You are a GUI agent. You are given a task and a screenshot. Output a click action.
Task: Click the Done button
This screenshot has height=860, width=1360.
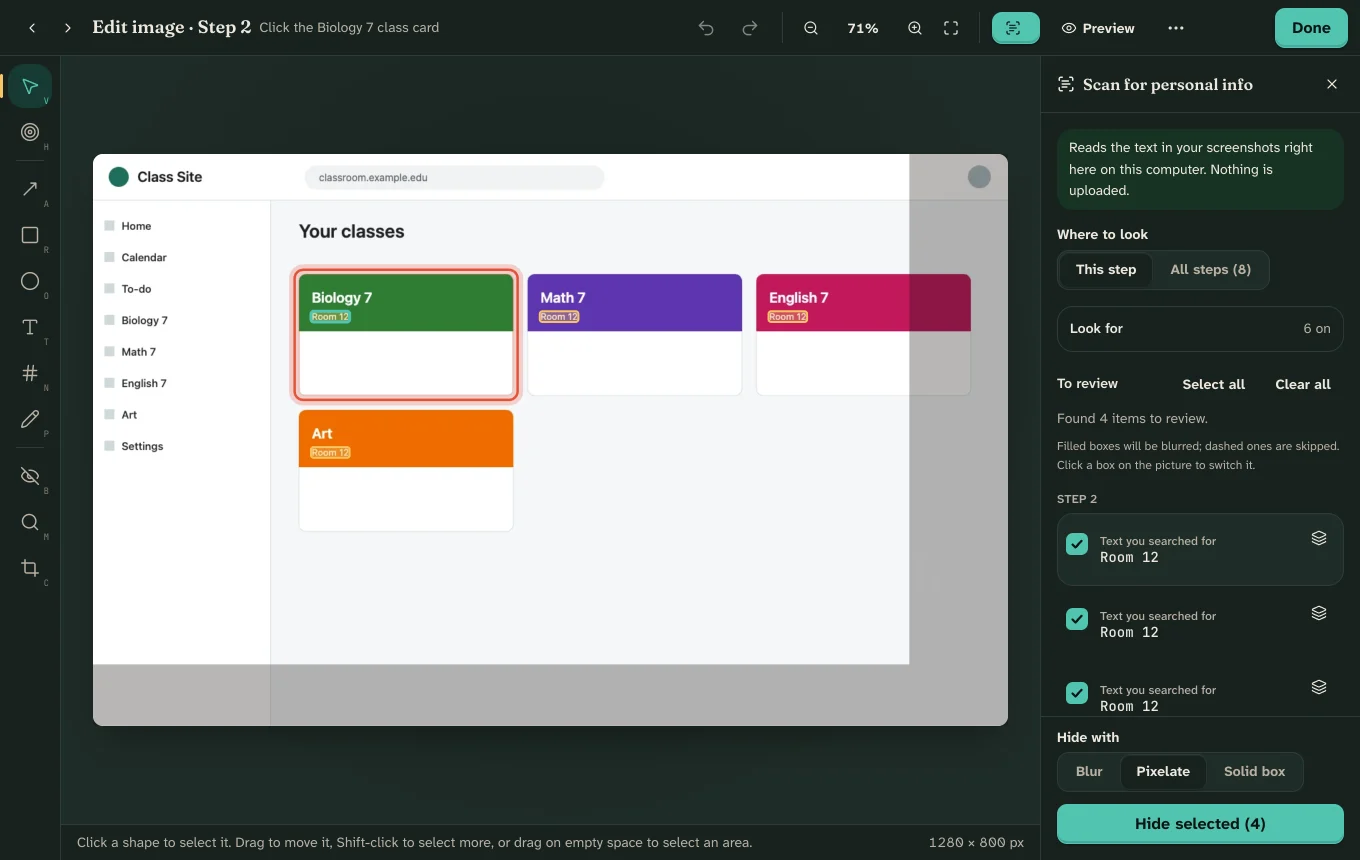1311,28
